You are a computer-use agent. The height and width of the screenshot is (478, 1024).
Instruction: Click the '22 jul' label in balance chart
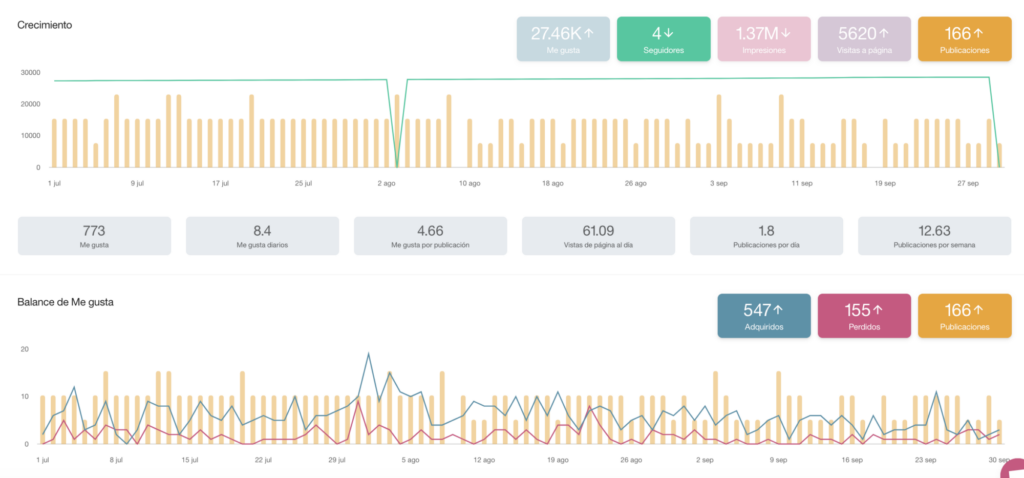[x=263, y=460]
